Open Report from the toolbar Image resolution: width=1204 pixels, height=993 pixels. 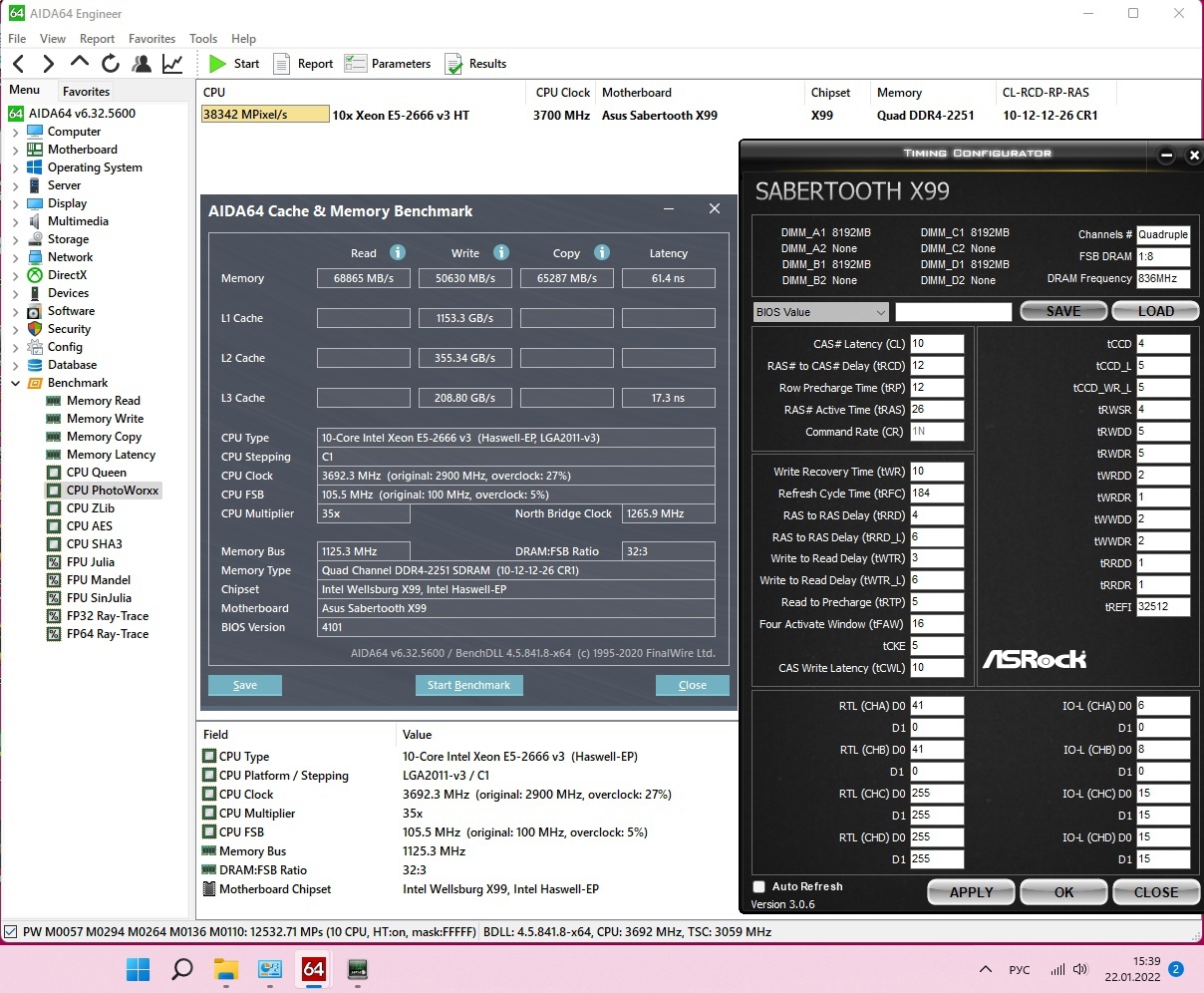tap(303, 64)
